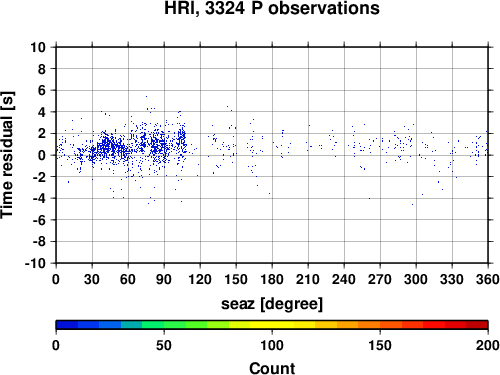Click the orange segment near the 150 mark on the colorbar
Image resolution: width=500 pixels, height=375 pixels.
380,325
